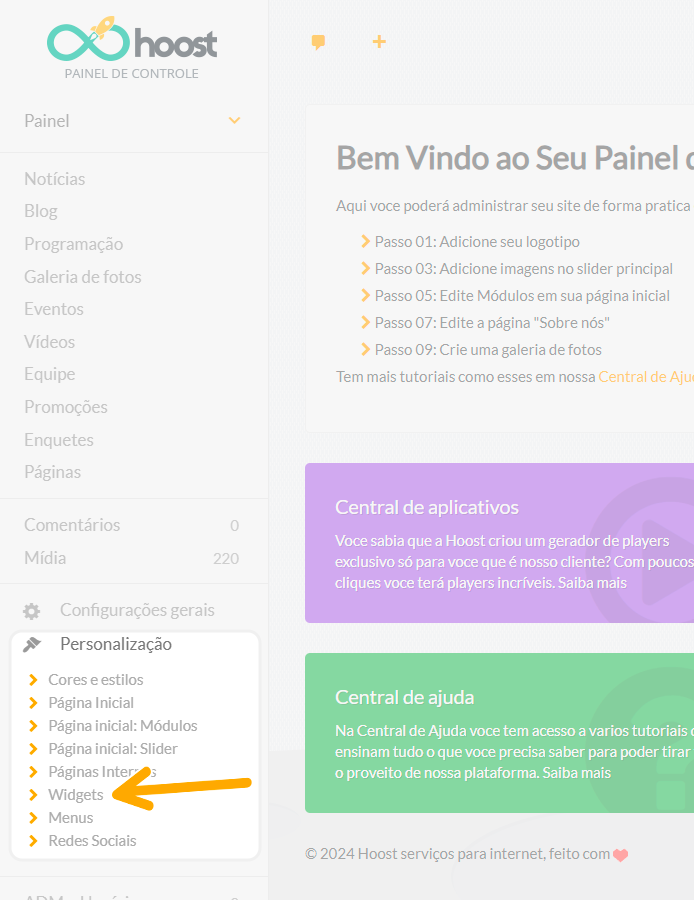This screenshot has height=900, width=694.
Task: Open Página inicial: Slider option
Action: 113,749
